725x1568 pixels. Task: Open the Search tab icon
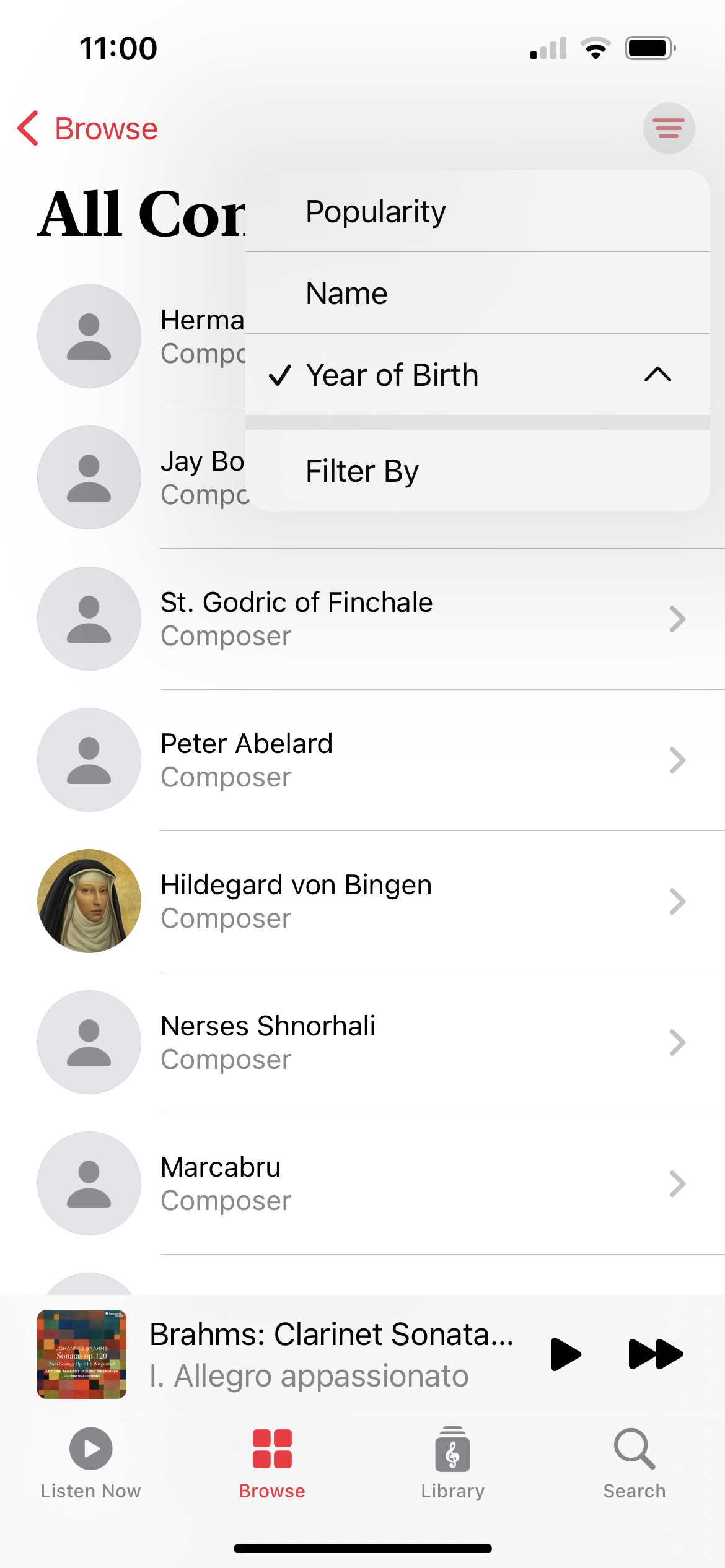(635, 1448)
